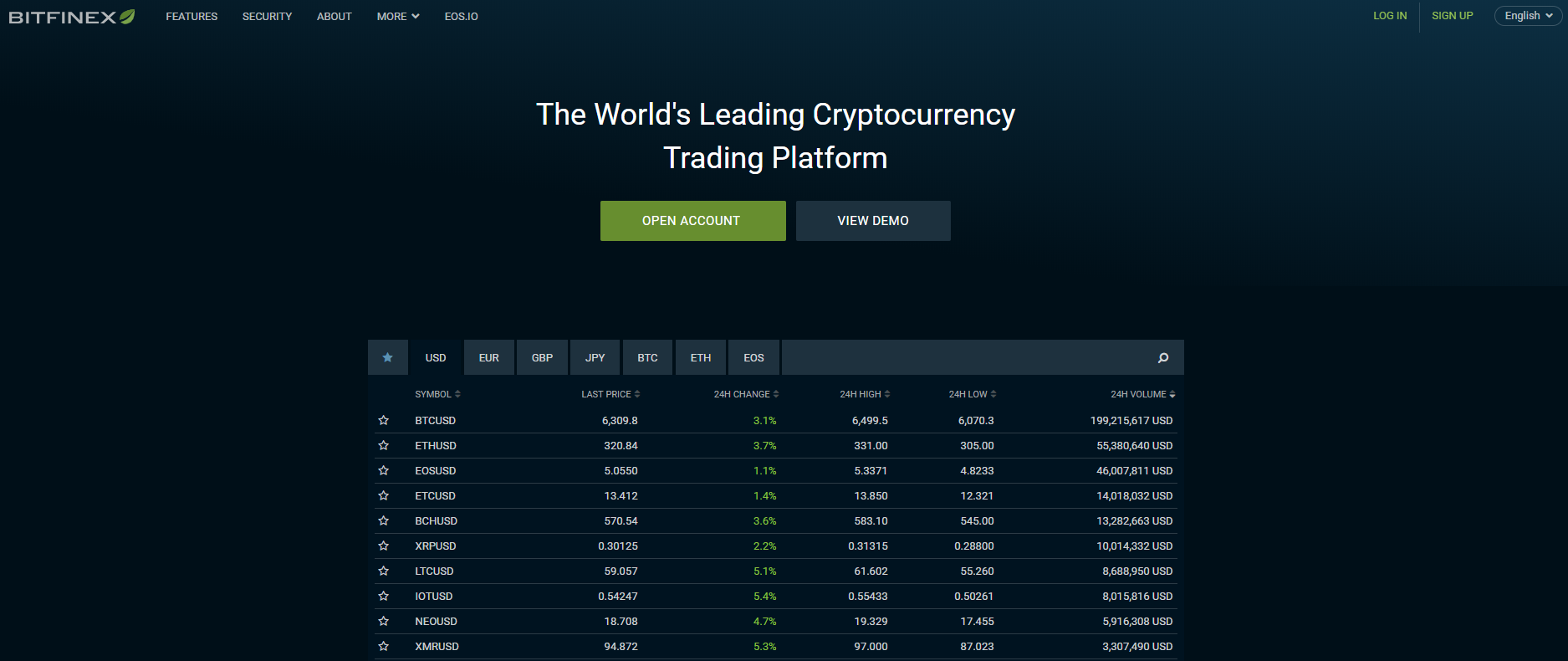1568x661 pixels.
Task: Go to EOS.IO page
Action: click(461, 17)
